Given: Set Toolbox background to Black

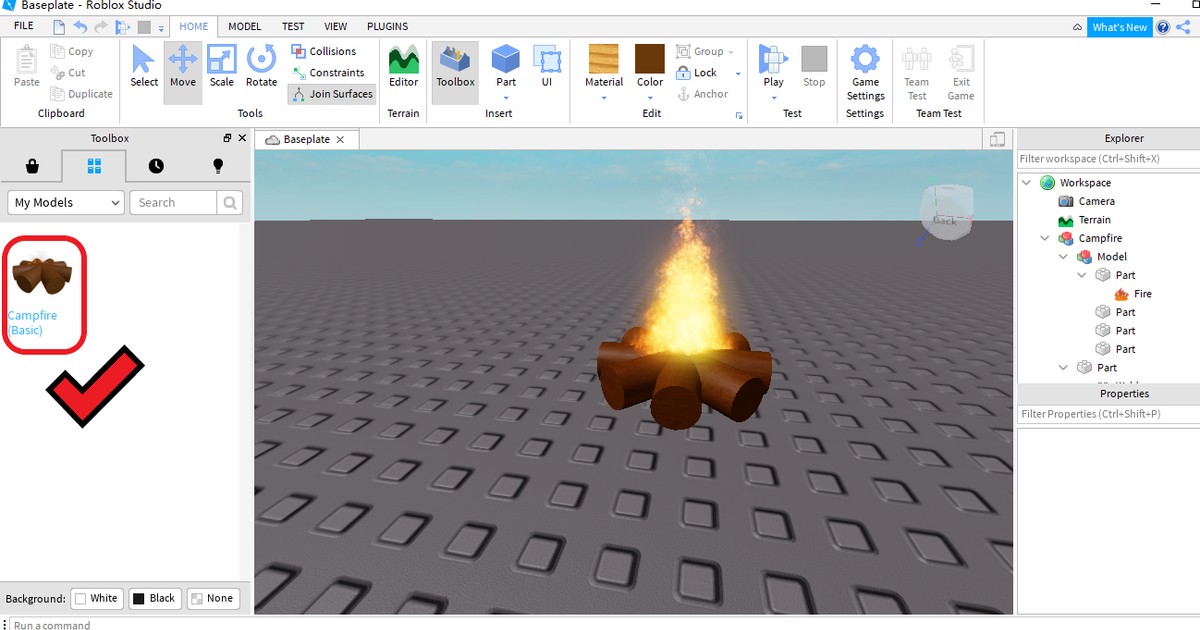Looking at the screenshot, I should 153,598.
